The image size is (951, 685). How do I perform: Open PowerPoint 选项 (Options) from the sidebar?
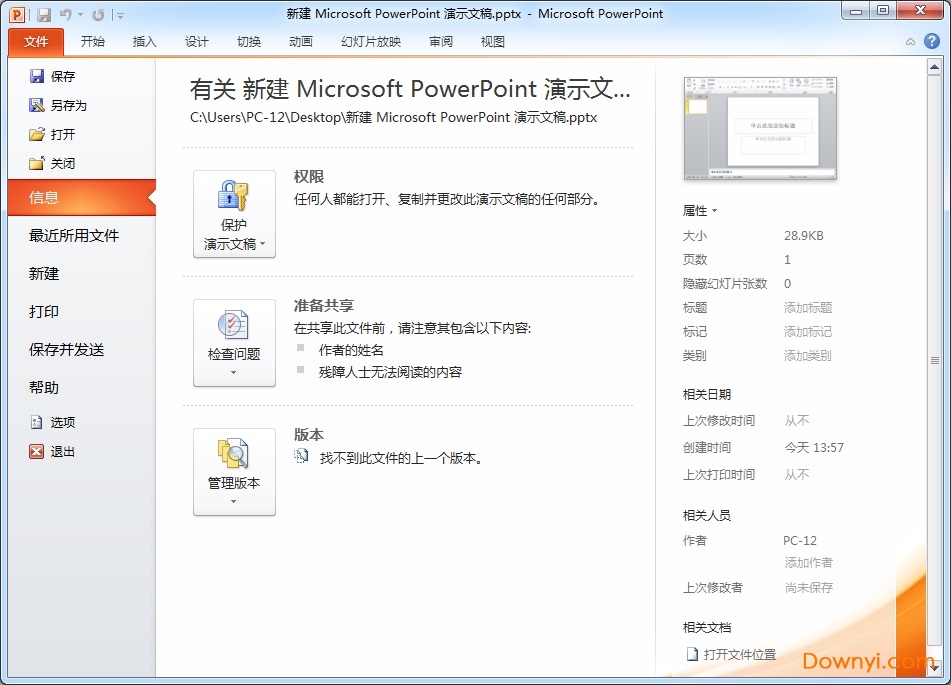[45, 422]
